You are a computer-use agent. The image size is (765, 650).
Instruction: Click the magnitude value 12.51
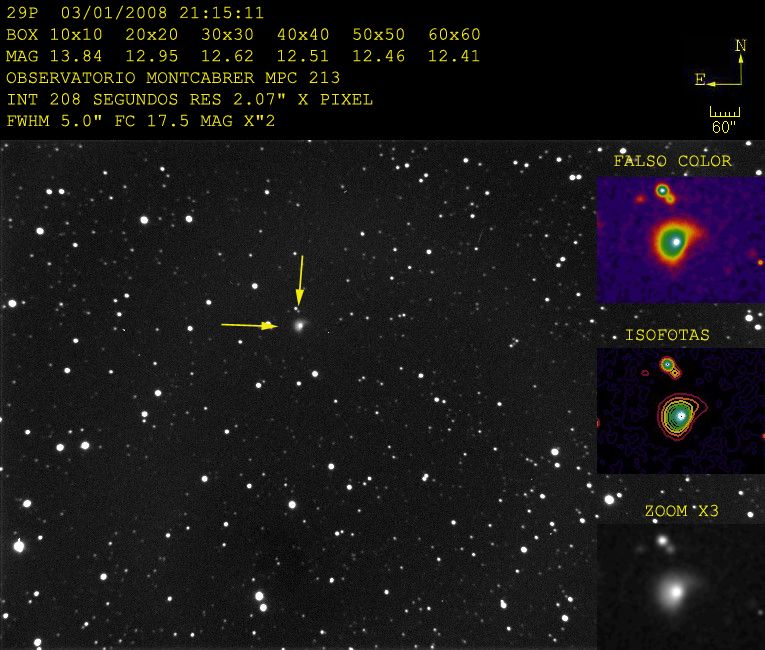[x=303, y=56]
